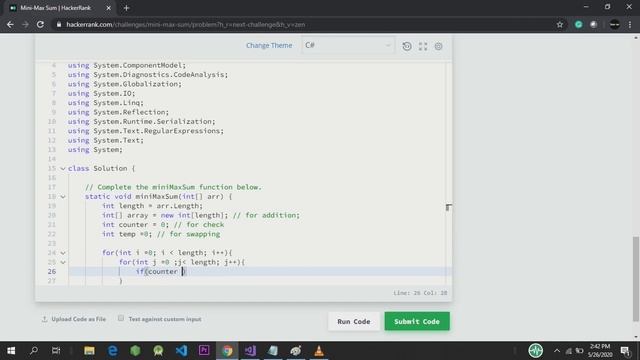Open the green Grammarly extension icon

click(578, 24)
